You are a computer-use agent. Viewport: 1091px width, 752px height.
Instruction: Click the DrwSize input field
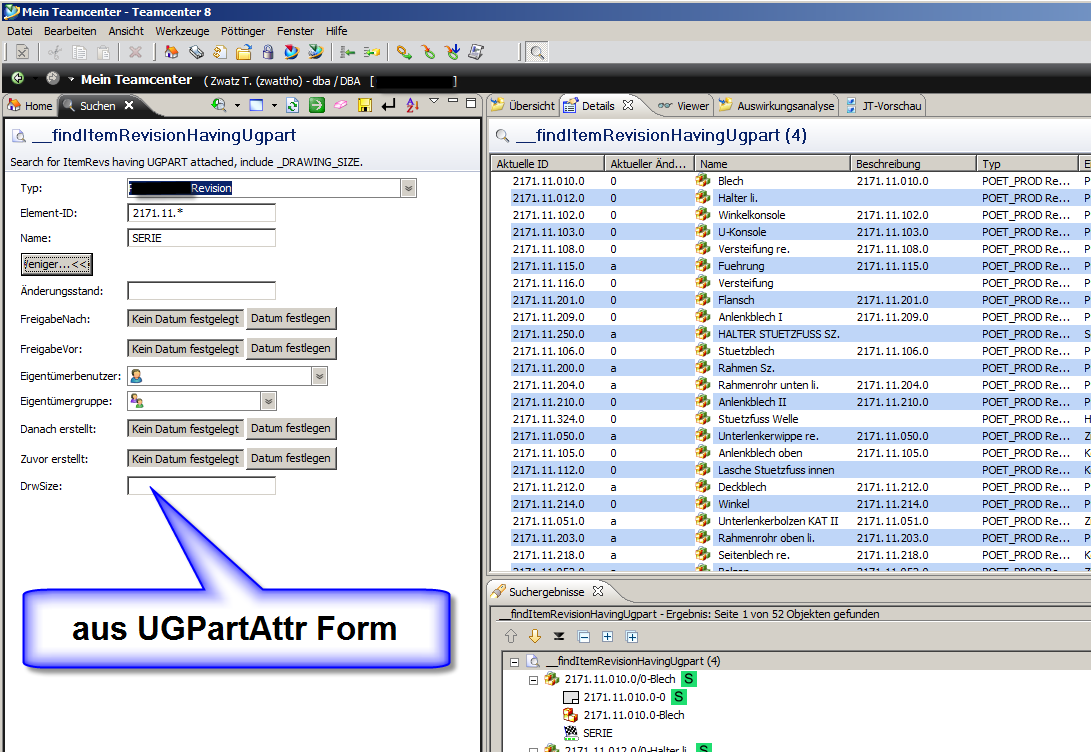202,486
